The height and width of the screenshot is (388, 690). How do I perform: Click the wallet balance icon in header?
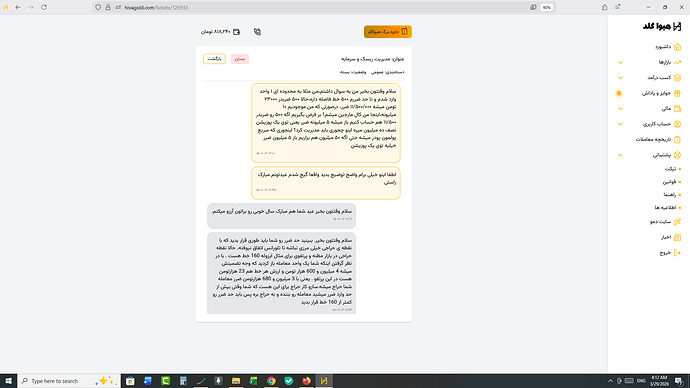[236, 32]
